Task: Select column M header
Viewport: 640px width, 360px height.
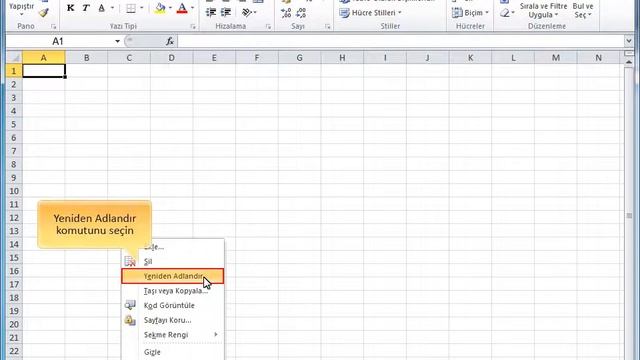Action: pyautogui.click(x=556, y=58)
